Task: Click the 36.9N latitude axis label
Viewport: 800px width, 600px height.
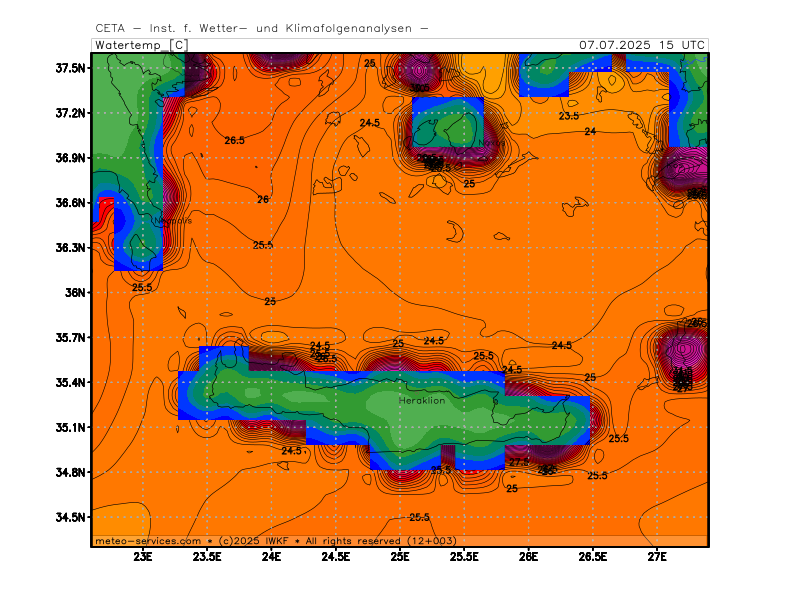Action: pyautogui.click(x=70, y=158)
